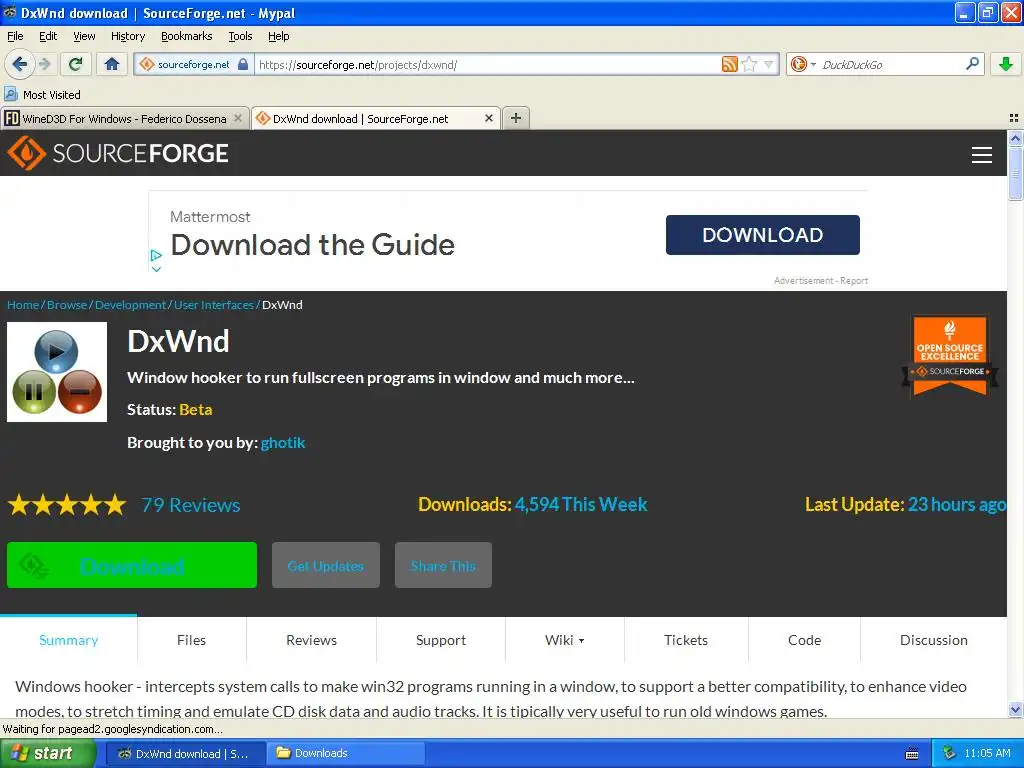Open the downloads green arrow button
The width and height of the screenshot is (1024, 768).
pos(1006,64)
